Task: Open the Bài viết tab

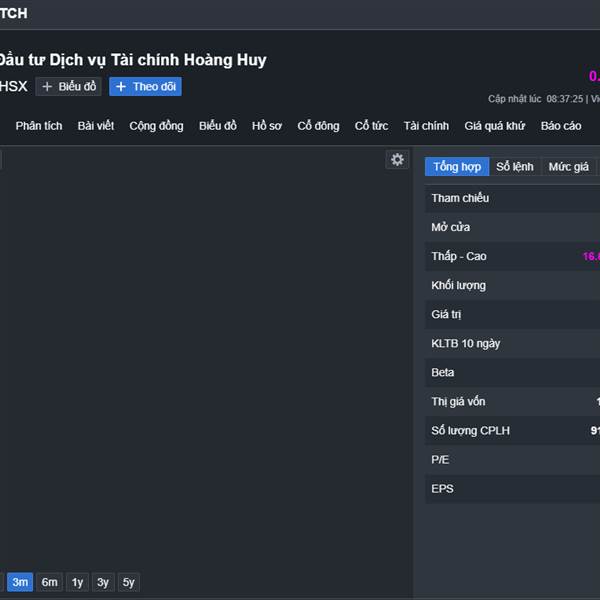Action: [96, 126]
